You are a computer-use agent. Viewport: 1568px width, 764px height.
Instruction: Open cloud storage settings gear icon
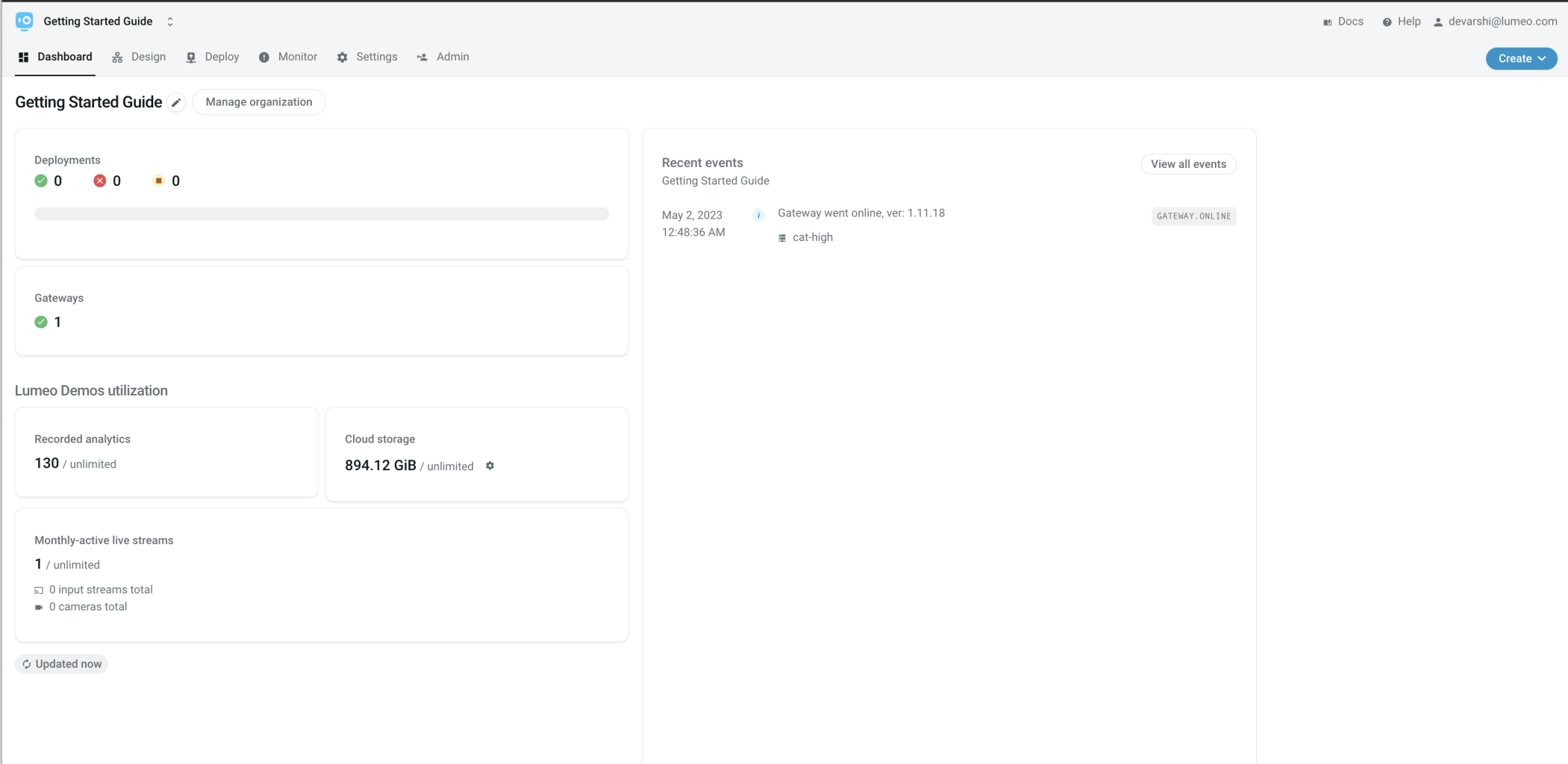click(x=490, y=466)
